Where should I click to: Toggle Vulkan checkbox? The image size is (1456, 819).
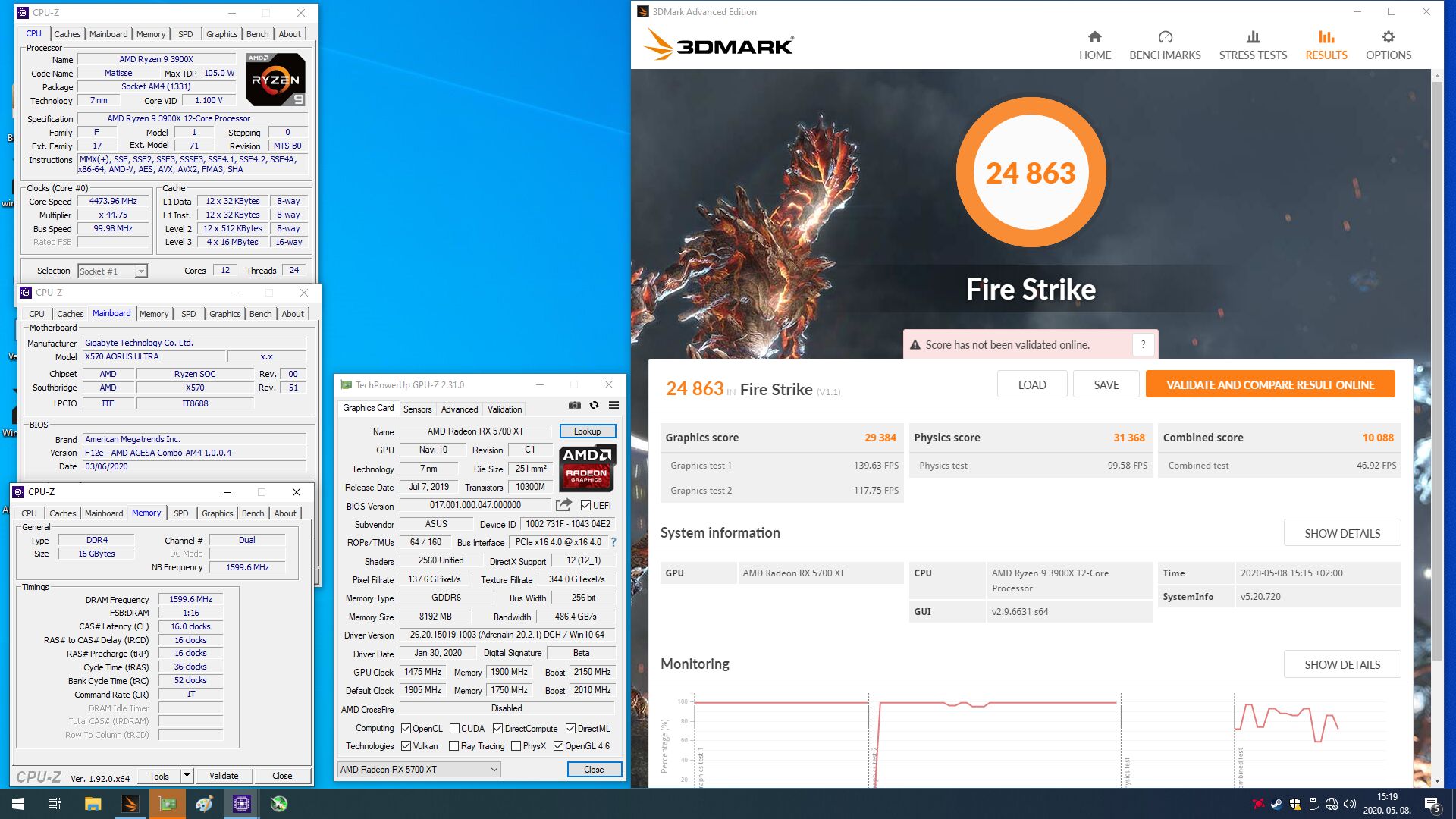pyautogui.click(x=406, y=746)
